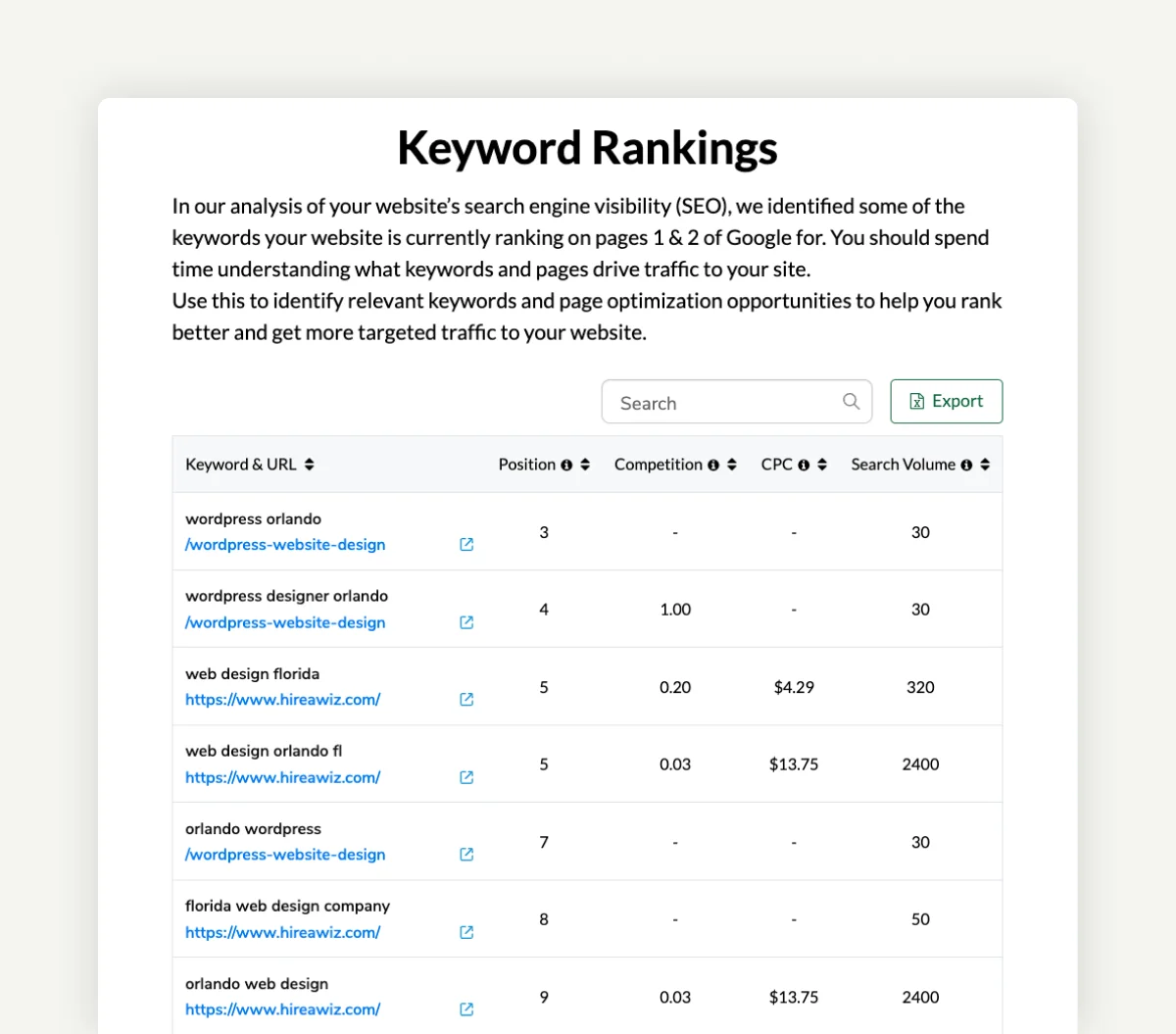
Task: Click search volume 50 cell
Action: coord(920,919)
